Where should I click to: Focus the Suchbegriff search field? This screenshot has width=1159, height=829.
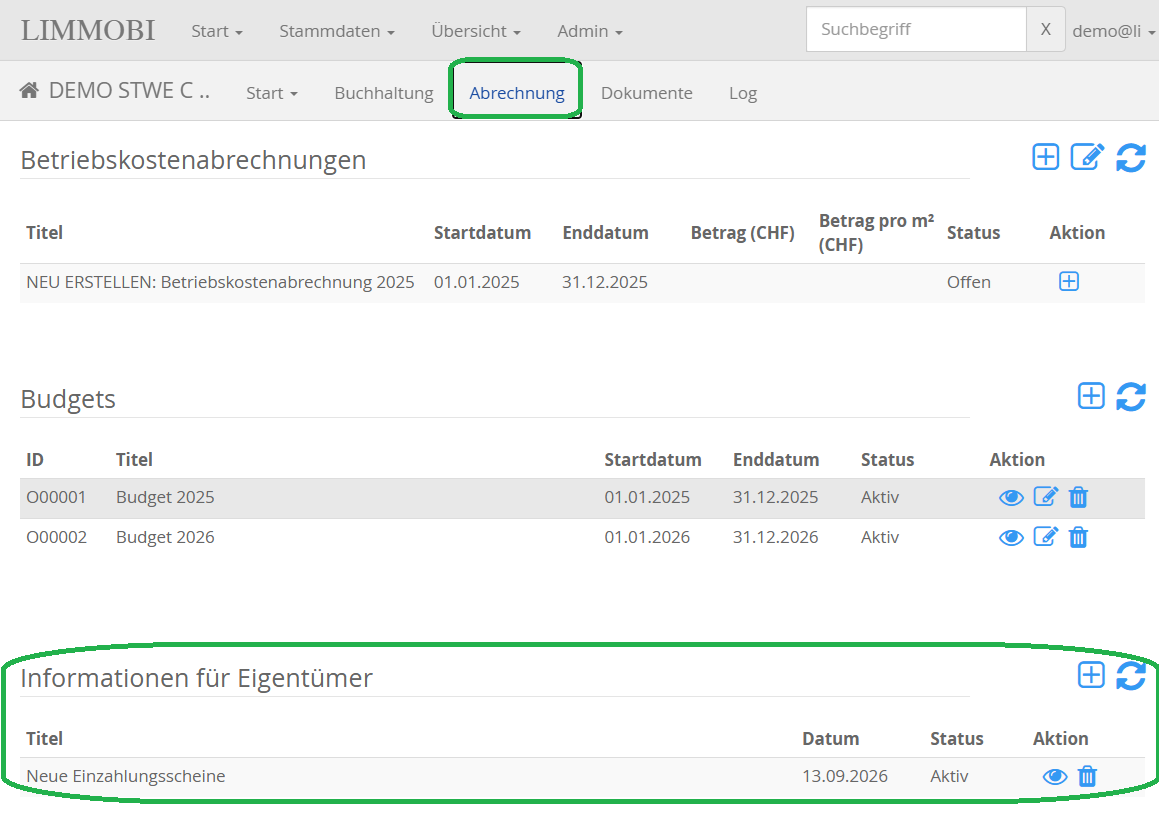pyautogui.click(x=916, y=30)
